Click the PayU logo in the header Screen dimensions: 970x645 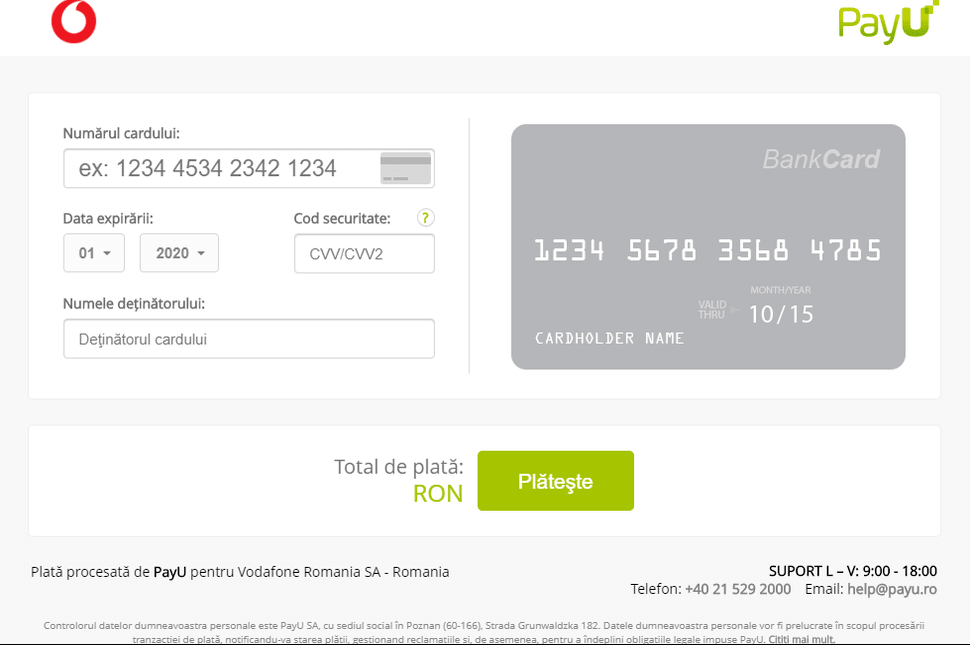888,23
